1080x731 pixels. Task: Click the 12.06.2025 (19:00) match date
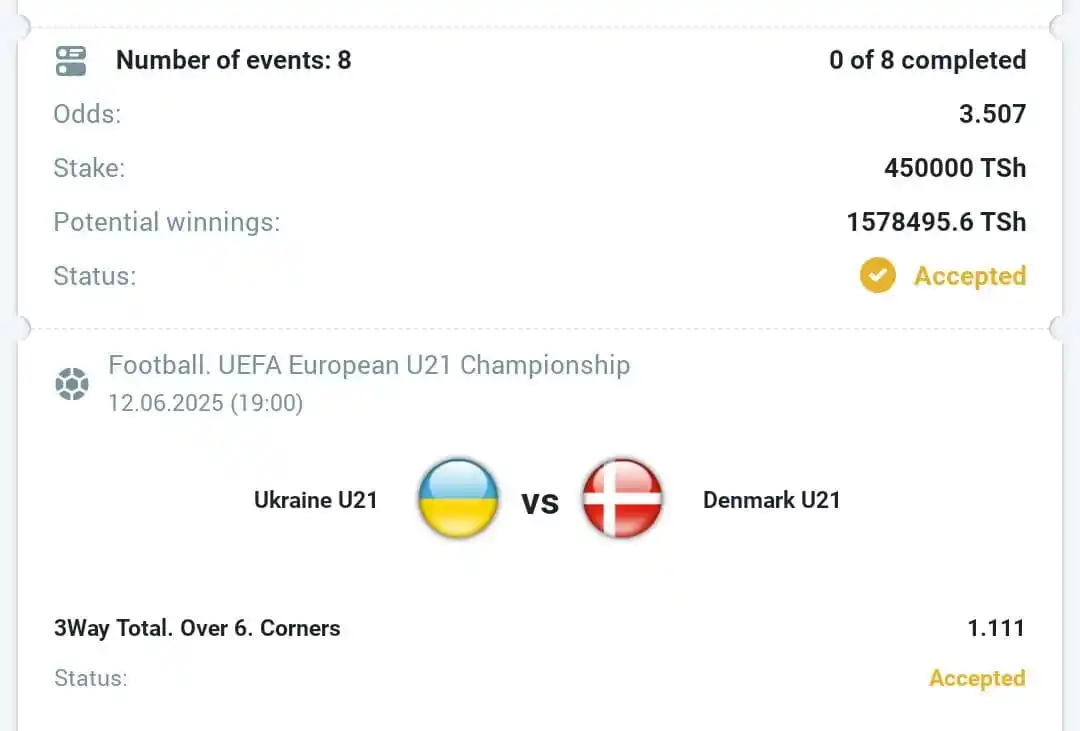[x=205, y=403]
